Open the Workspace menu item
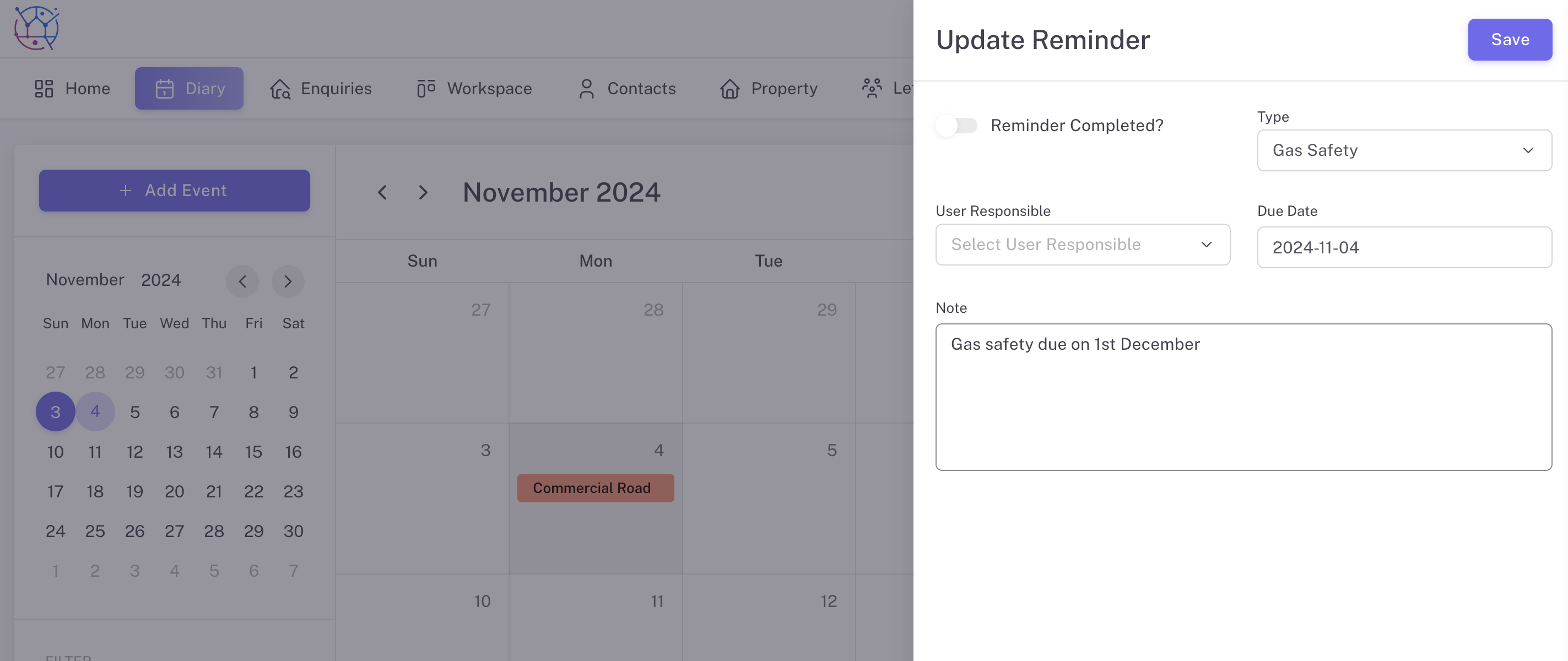 coord(489,89)
